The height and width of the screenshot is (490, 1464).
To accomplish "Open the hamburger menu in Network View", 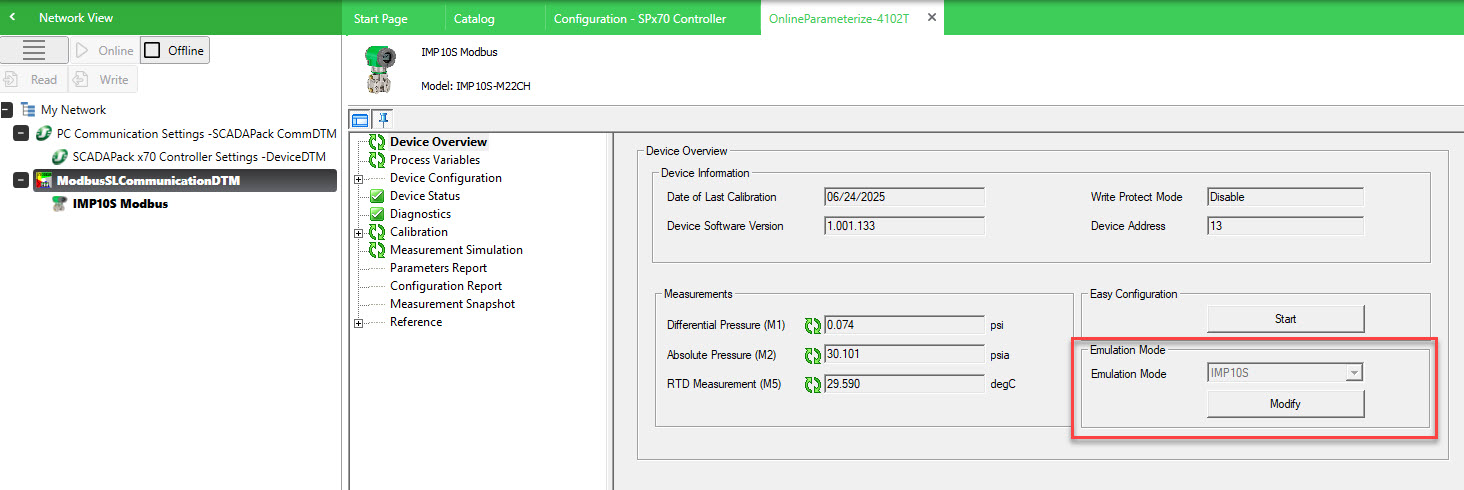I will point(34,50).
